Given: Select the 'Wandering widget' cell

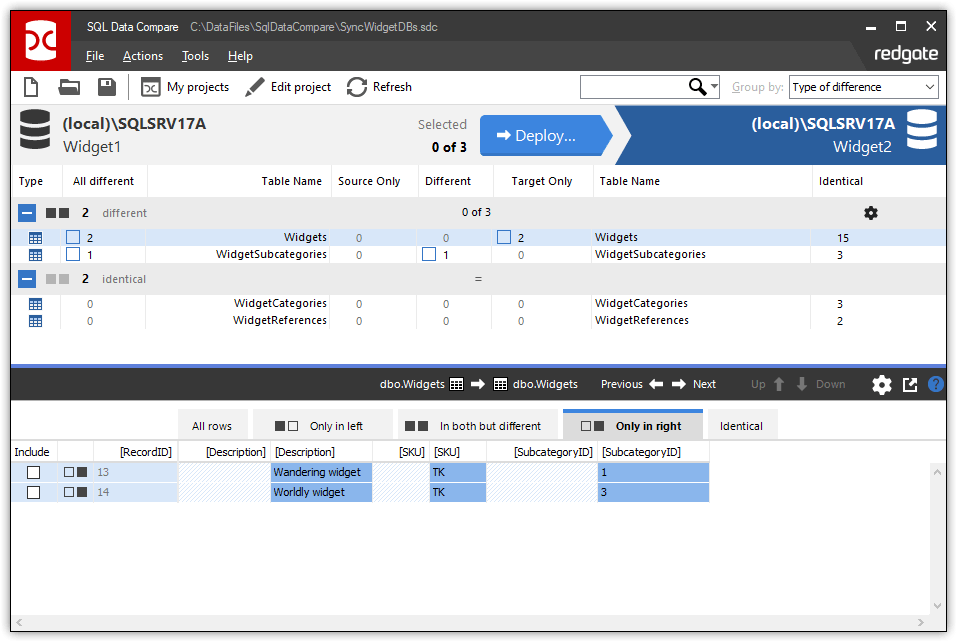Looking at the screenshot, I should (x=321, y=472).
